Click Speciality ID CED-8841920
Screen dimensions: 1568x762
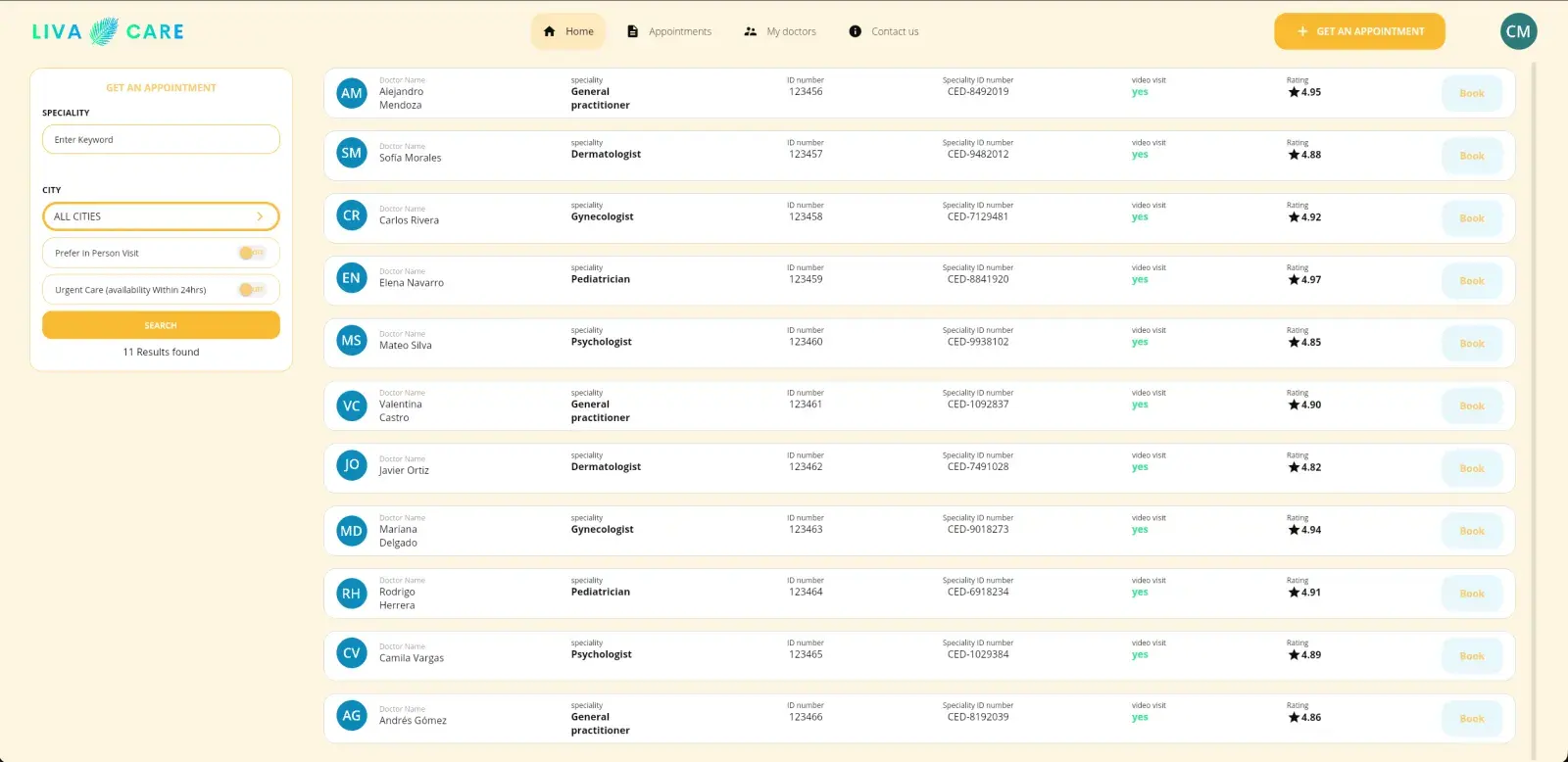coord(978,279)
